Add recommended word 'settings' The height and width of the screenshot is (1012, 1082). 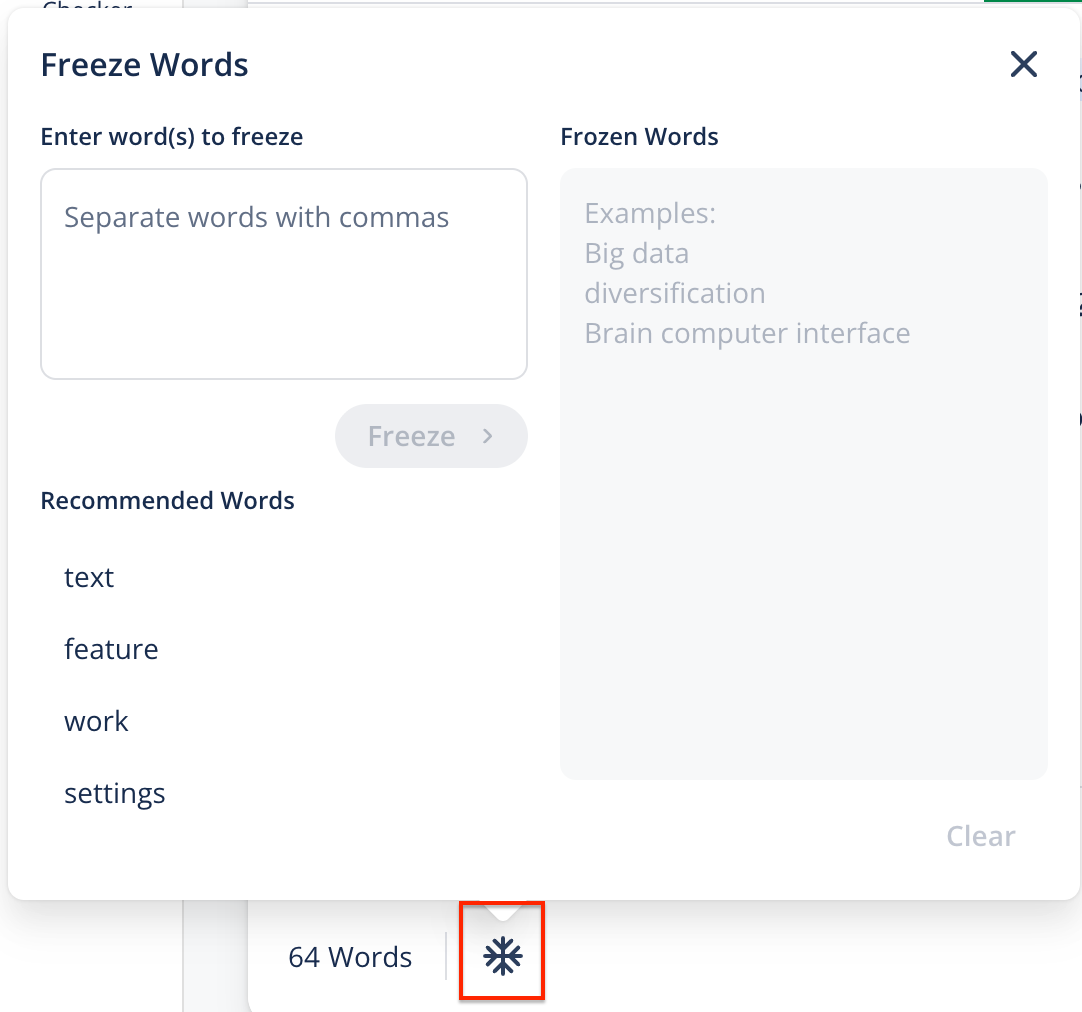coord(115,793)
